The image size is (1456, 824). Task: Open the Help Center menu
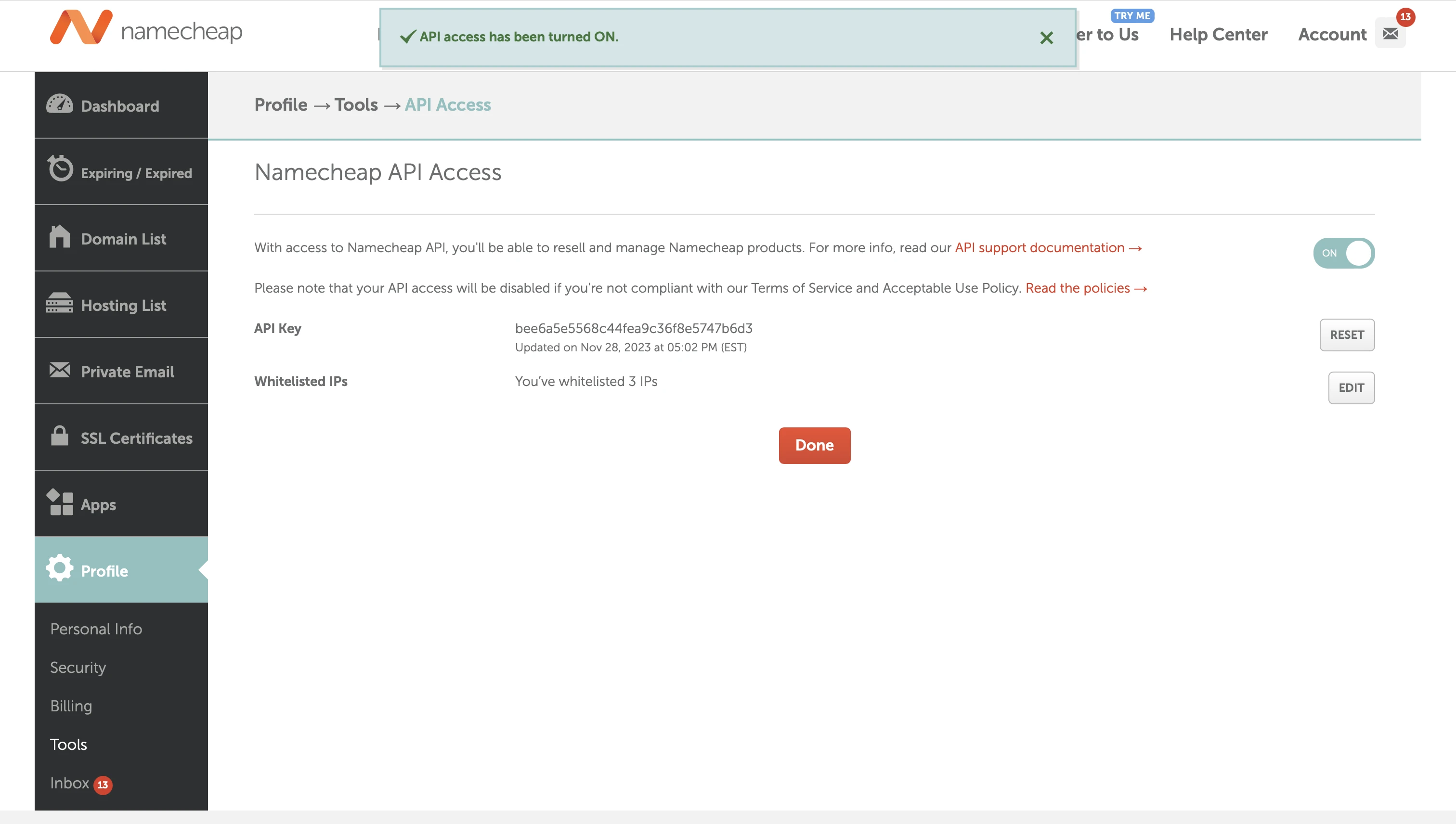pyautogui.click(x=1218, y=34)
